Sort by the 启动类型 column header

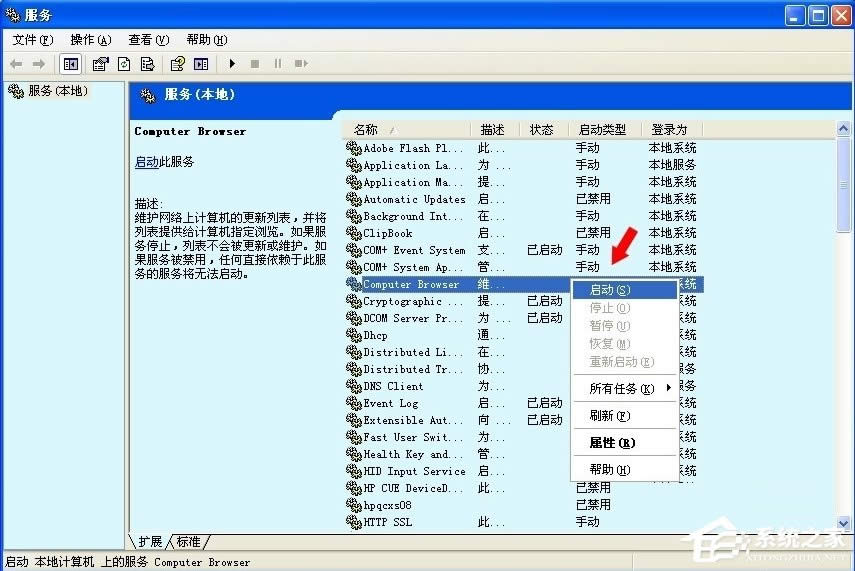point(604,130)
